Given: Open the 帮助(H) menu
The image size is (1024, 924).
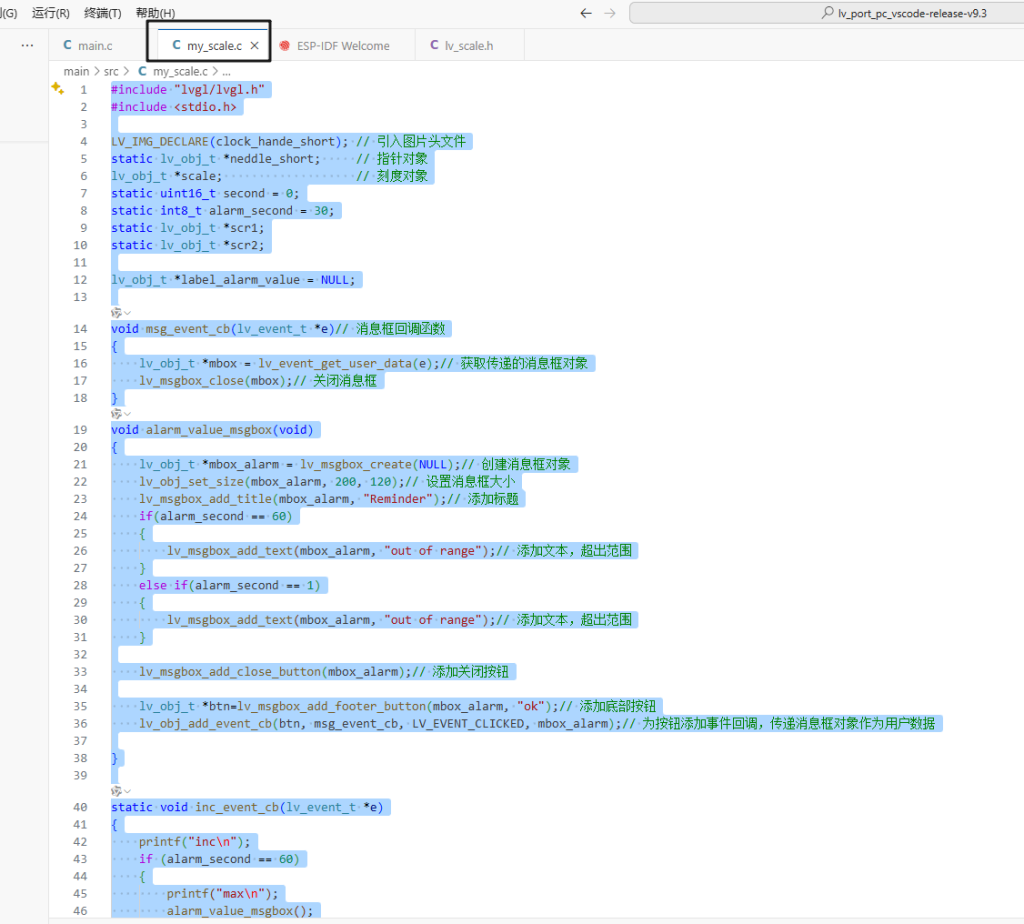Looking at the screenshot, I should [x=155, y=13].
